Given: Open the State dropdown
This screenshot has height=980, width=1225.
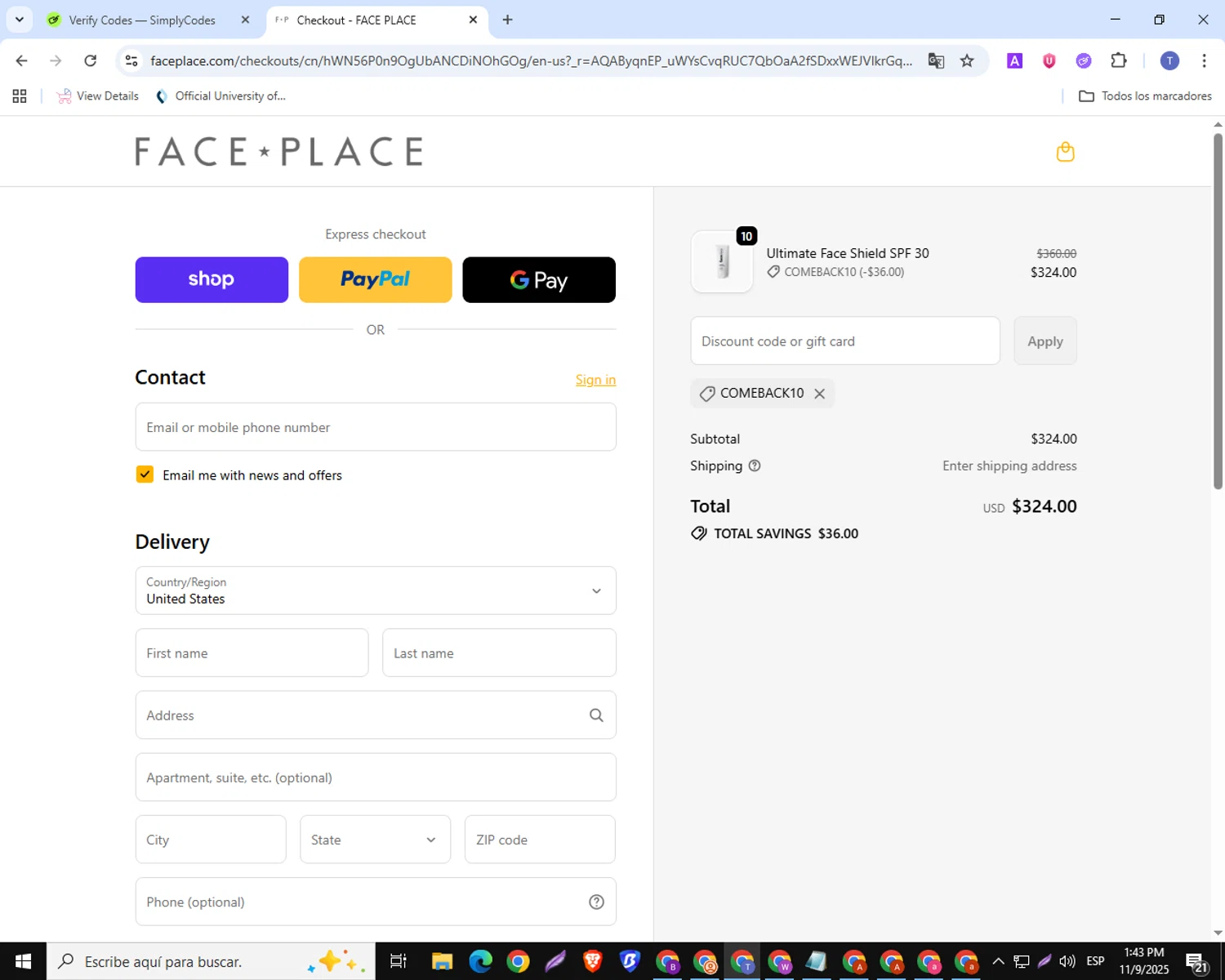Looking at the screenshot, I should (375, 840).
